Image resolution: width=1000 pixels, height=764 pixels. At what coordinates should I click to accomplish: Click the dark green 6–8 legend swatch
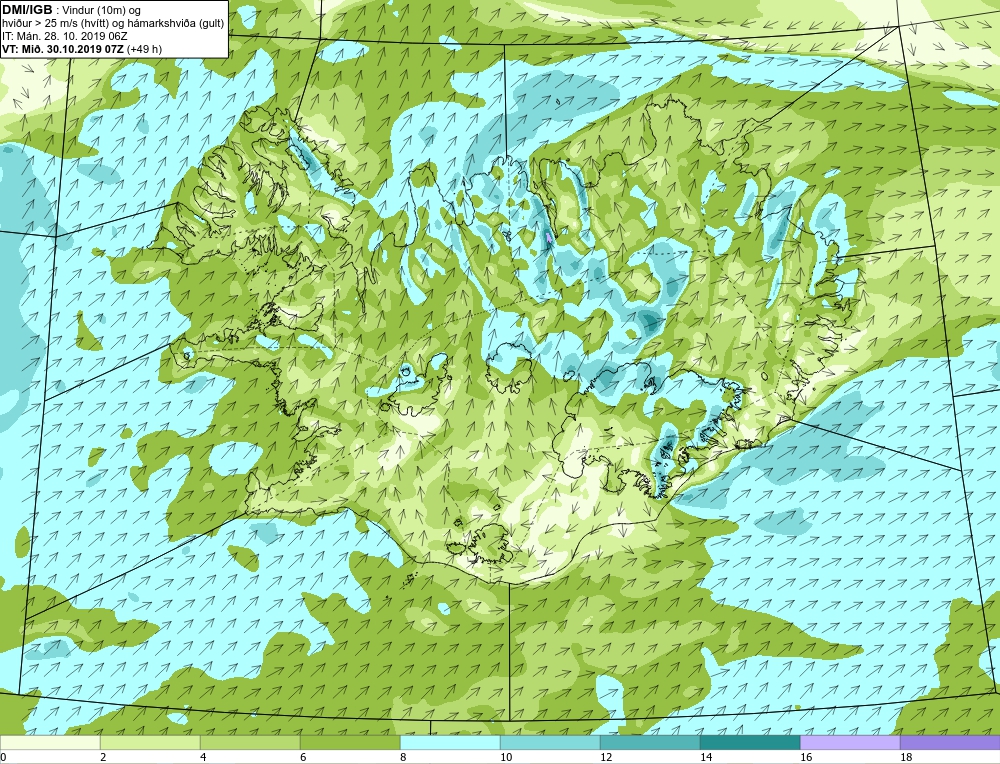click(x=350, y=742)
